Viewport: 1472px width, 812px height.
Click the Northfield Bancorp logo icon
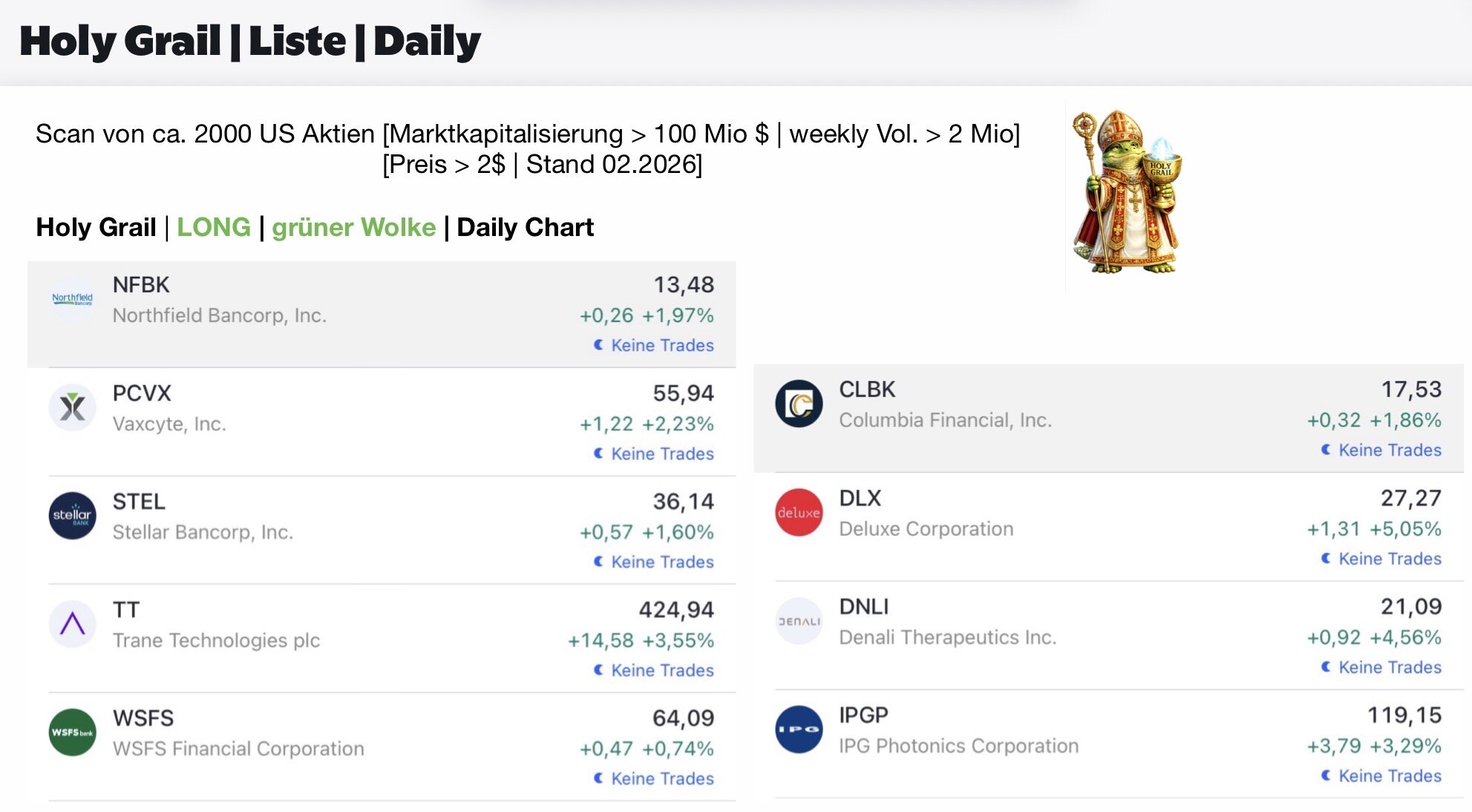tap(72, 299)
